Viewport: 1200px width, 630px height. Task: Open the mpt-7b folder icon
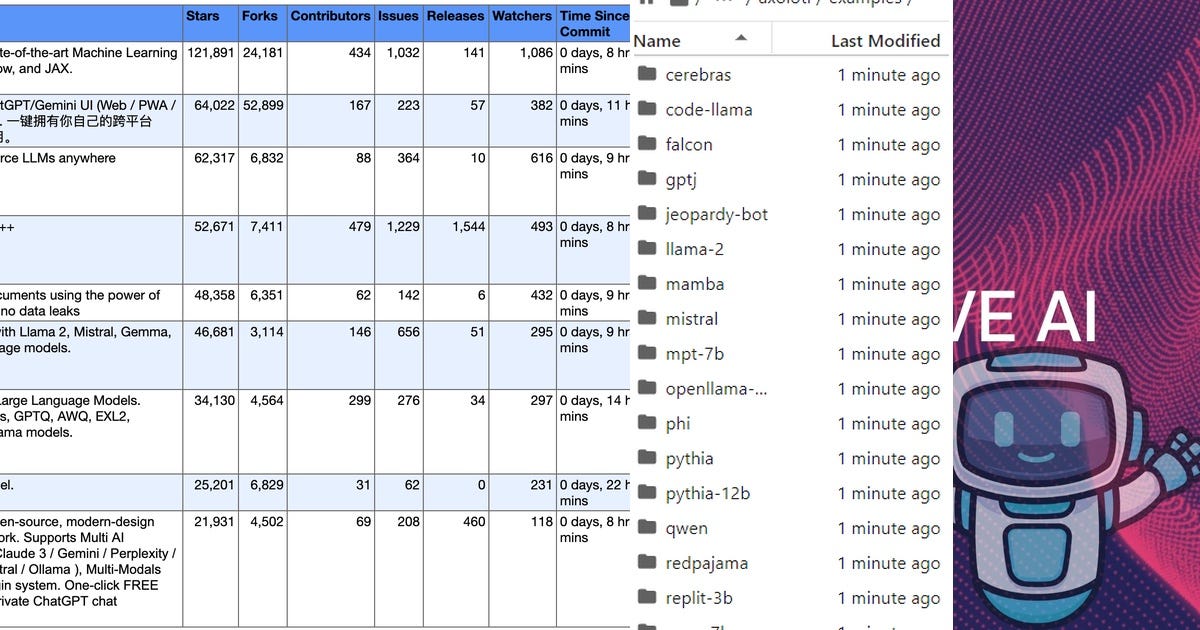coord(648,354)
